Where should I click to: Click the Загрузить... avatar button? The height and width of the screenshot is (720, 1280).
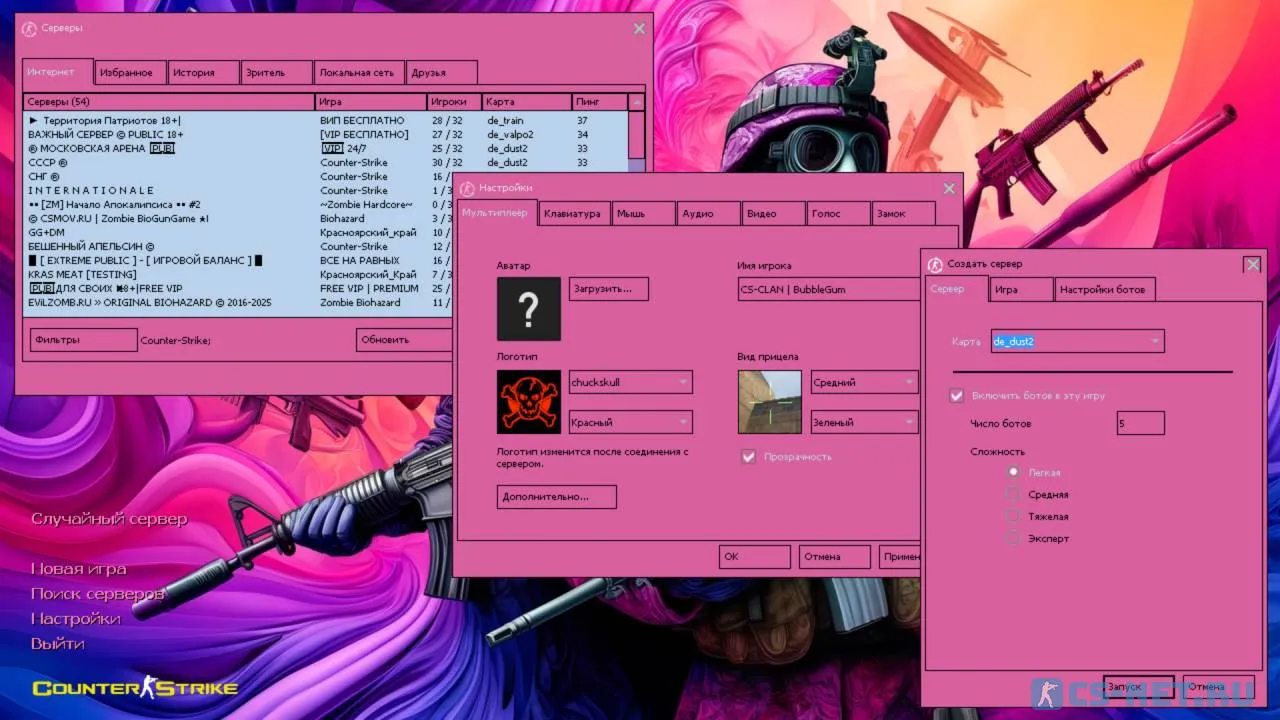(x=608, y=289)
